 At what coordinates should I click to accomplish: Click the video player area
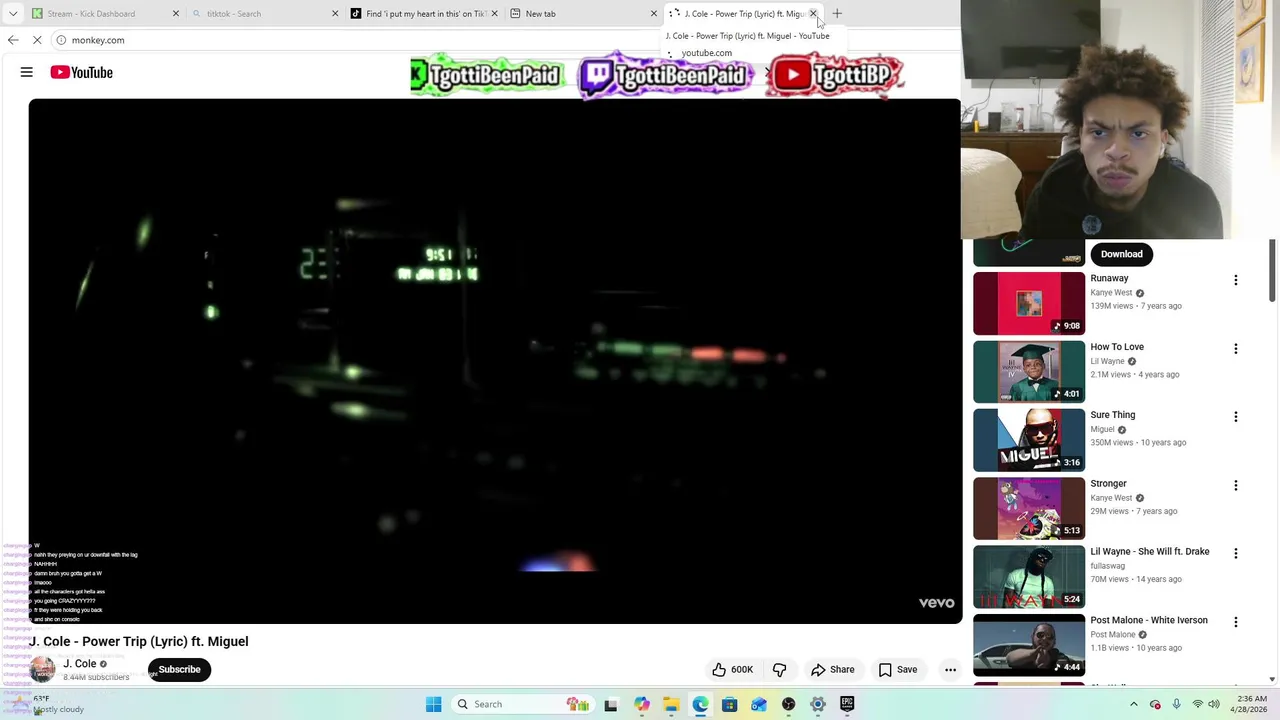pos(495,361)
